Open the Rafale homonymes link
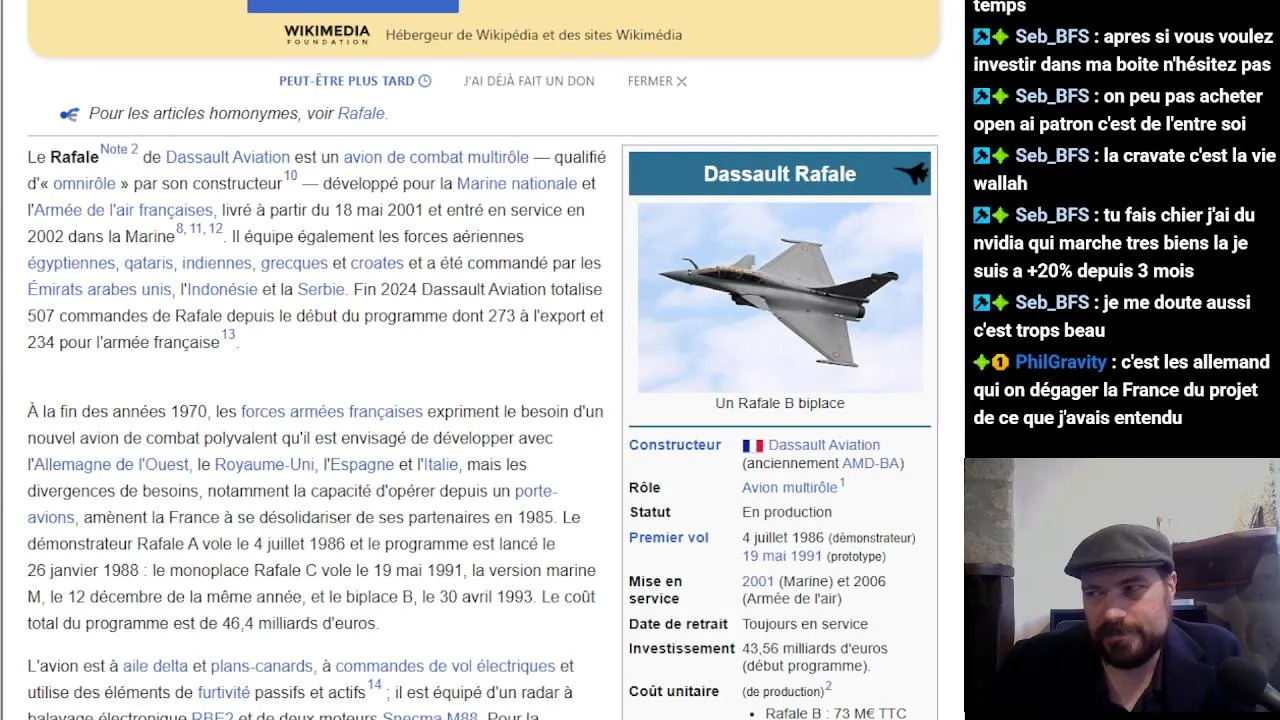This screenshot has width=1280, height=720. click(361, 114)
